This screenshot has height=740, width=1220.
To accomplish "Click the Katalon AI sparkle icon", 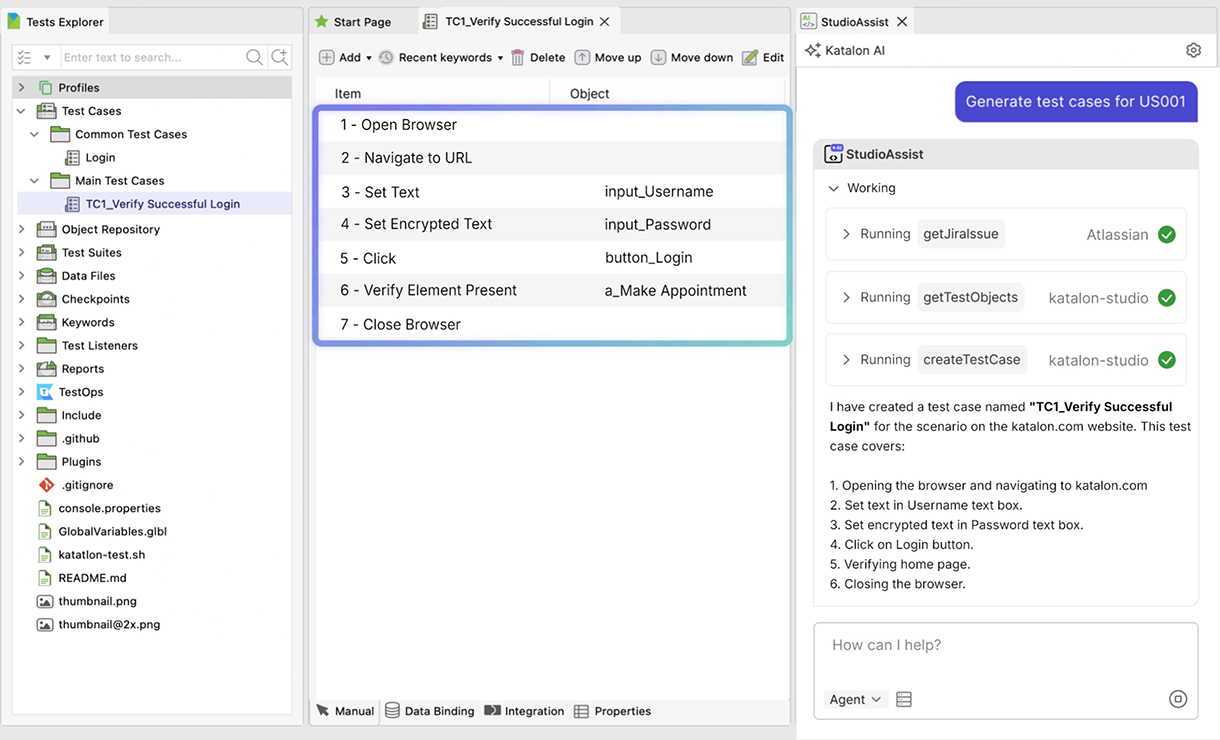I will pyautogui.click(x=813, y=50).
